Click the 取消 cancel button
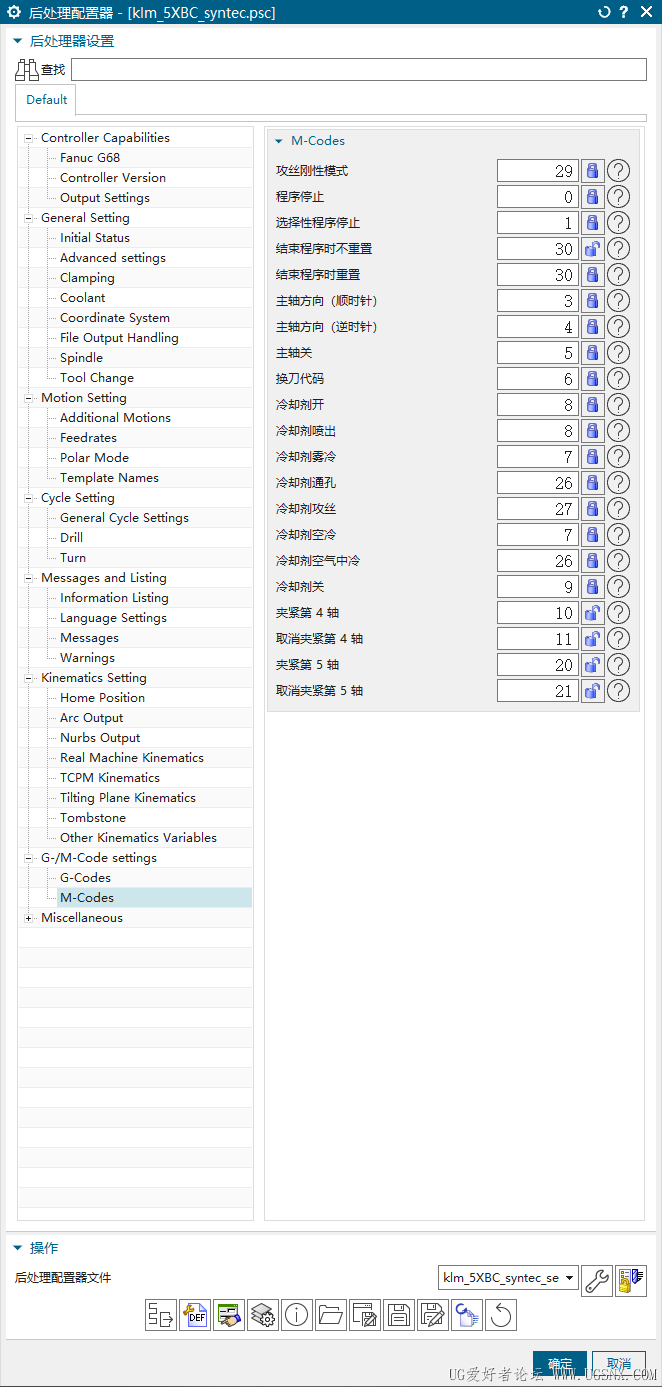Viewport: 662px width, 1387px height. [619, 1365]
